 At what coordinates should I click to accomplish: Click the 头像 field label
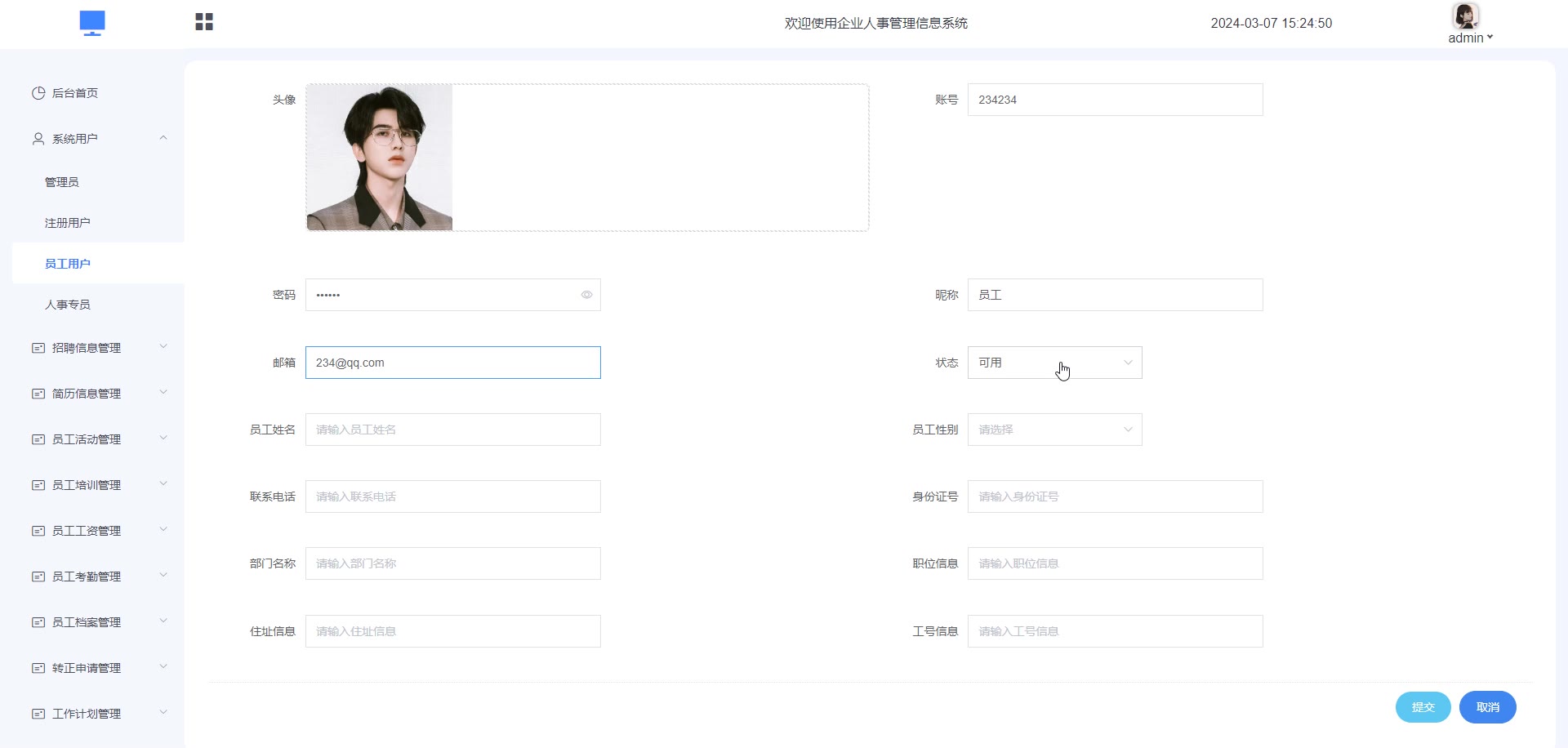284,100
